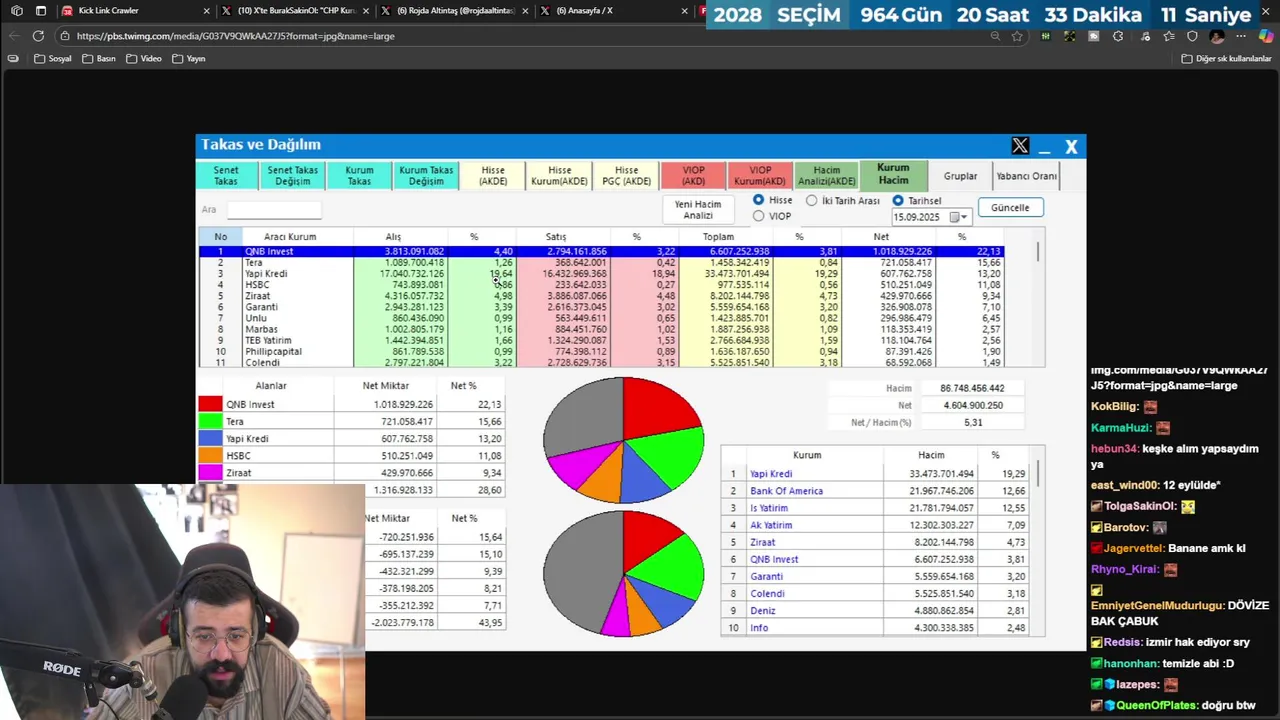Add page to favorites with star icon
The image size is (1280, 720).
(1017, 36)
